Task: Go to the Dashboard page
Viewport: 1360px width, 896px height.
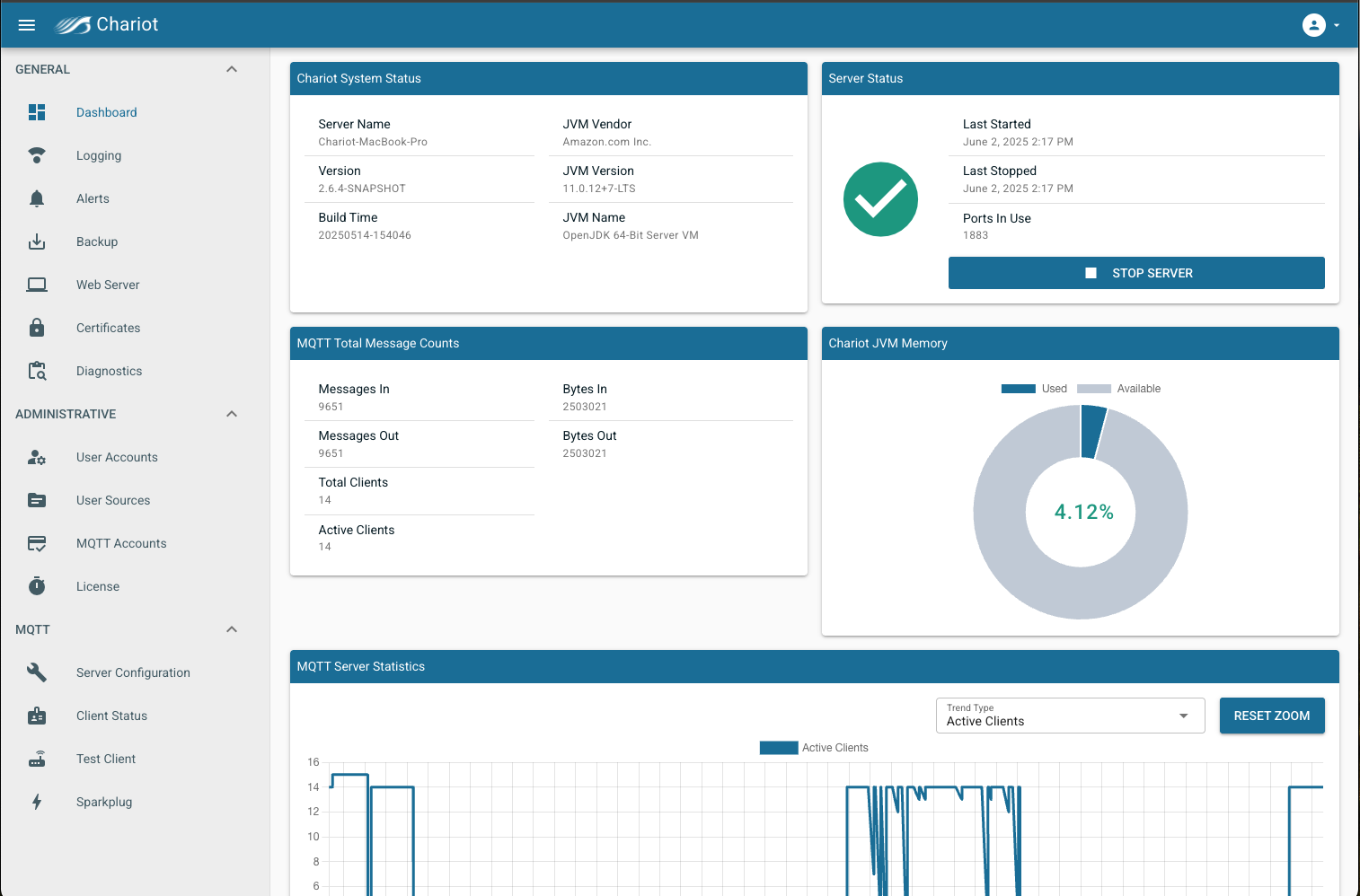Action: (107, 112)
